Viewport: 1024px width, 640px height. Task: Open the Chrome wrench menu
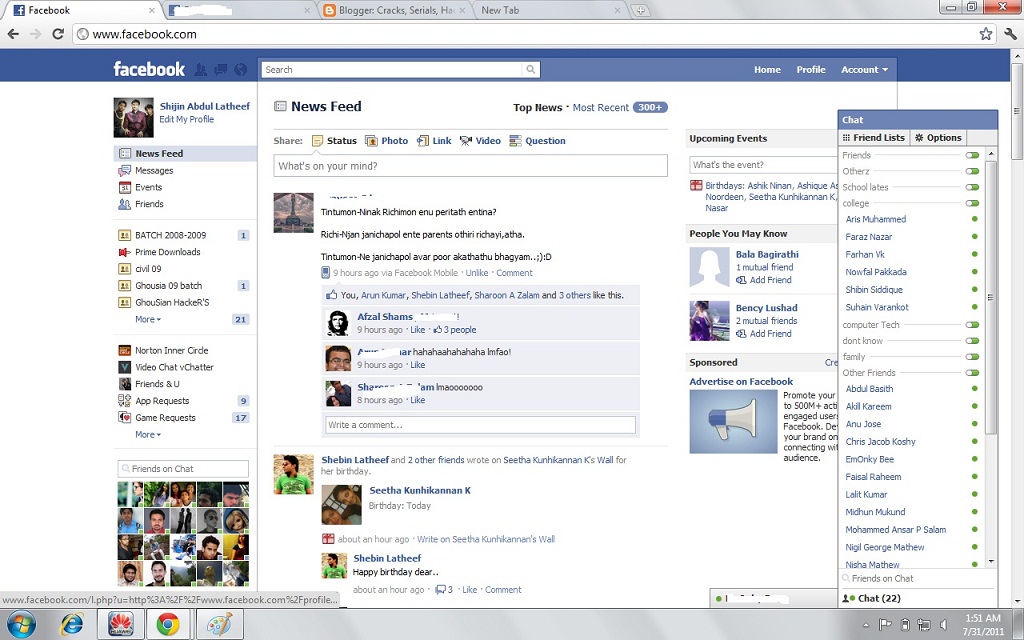pyautogui.click(x=1010, y=34)
